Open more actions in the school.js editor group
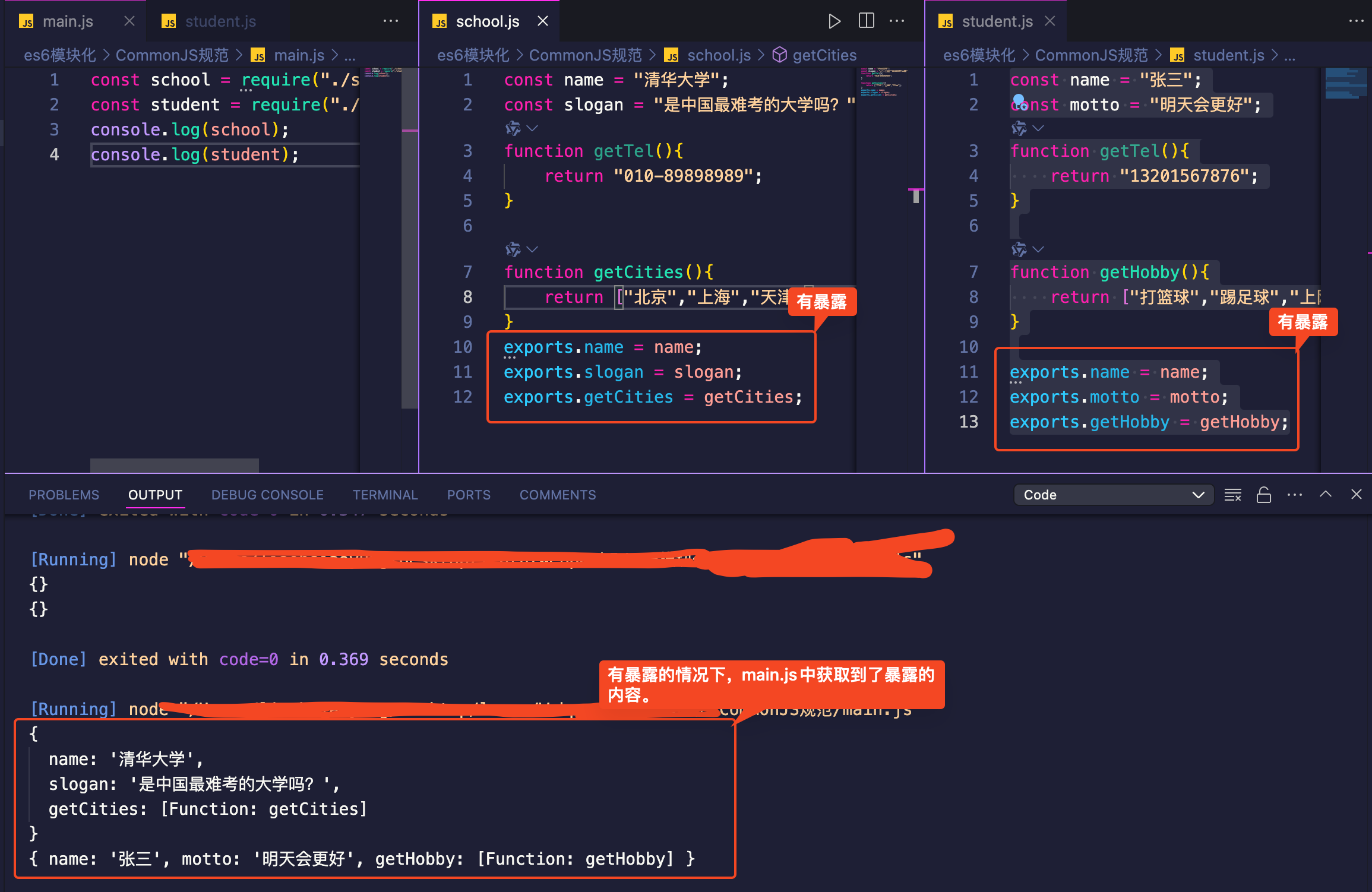 [x=897, y=21]
